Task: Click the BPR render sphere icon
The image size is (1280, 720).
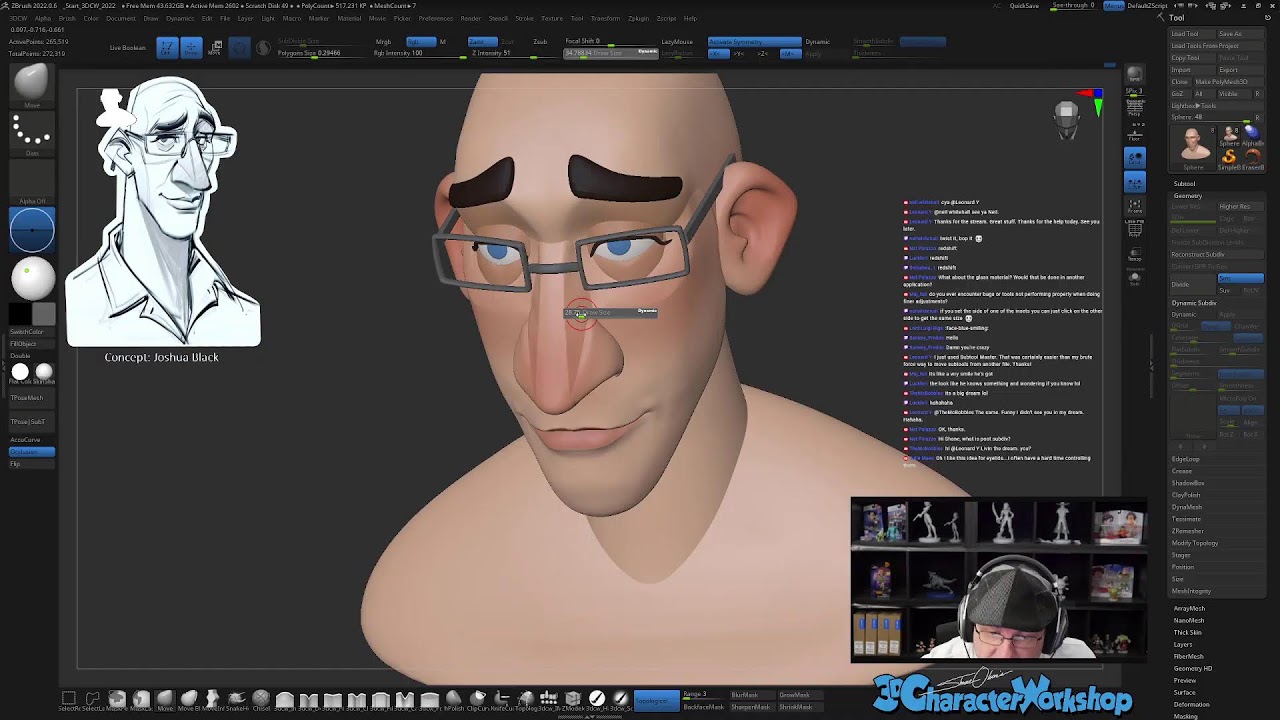Action: coord(1134,75)
